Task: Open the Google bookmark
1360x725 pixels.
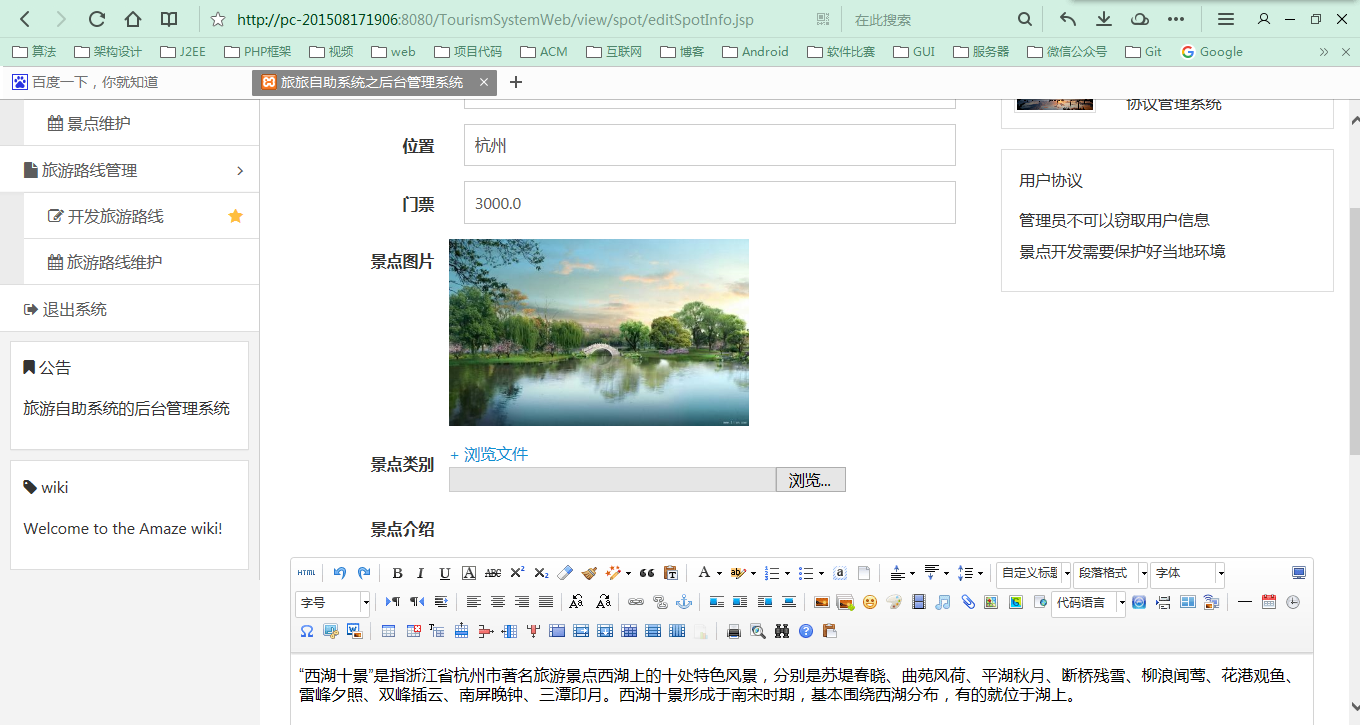Action: [x=1212, y=52]
